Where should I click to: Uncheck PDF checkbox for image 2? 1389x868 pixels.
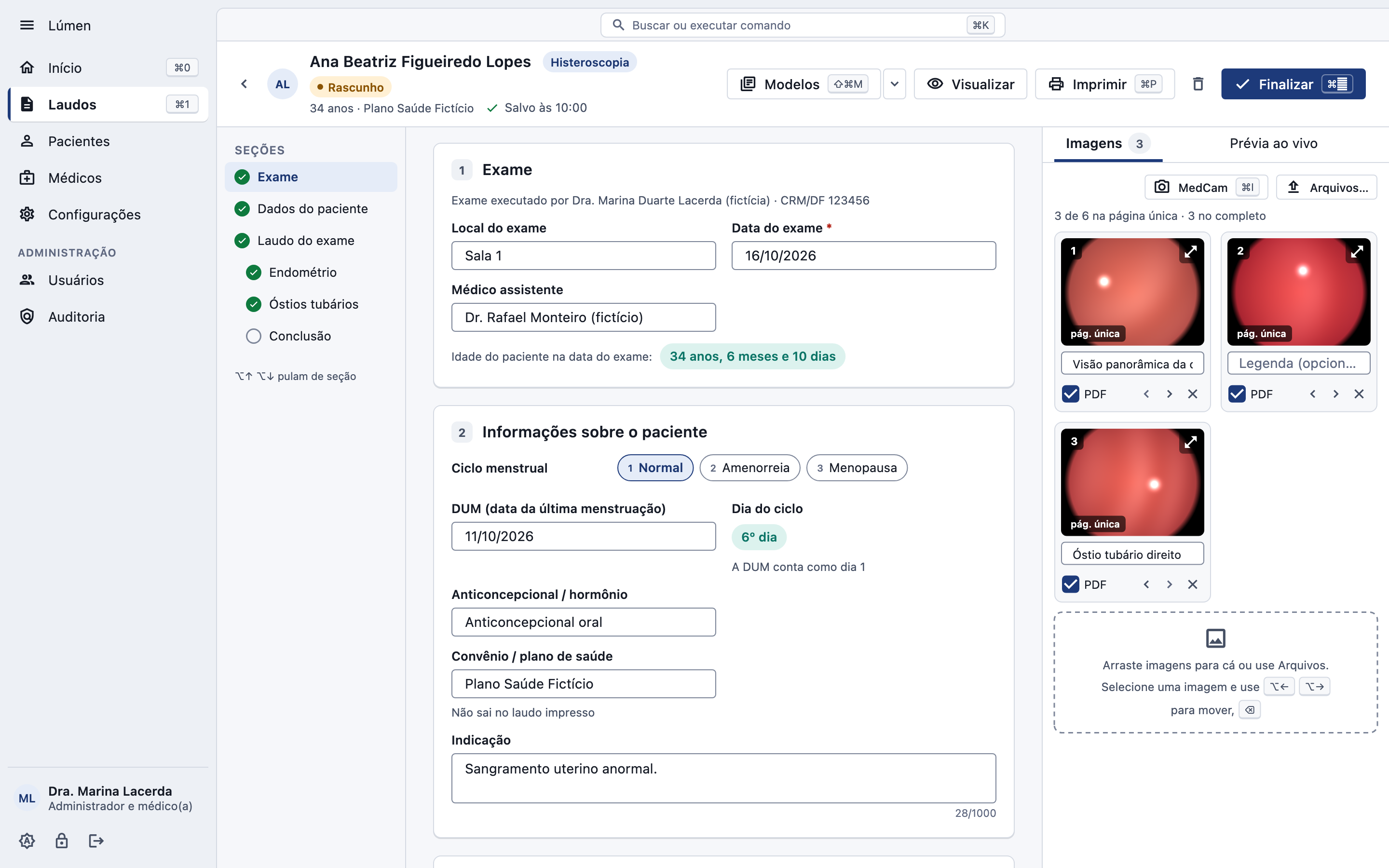pyautogui.click(x=1237, y=394)
